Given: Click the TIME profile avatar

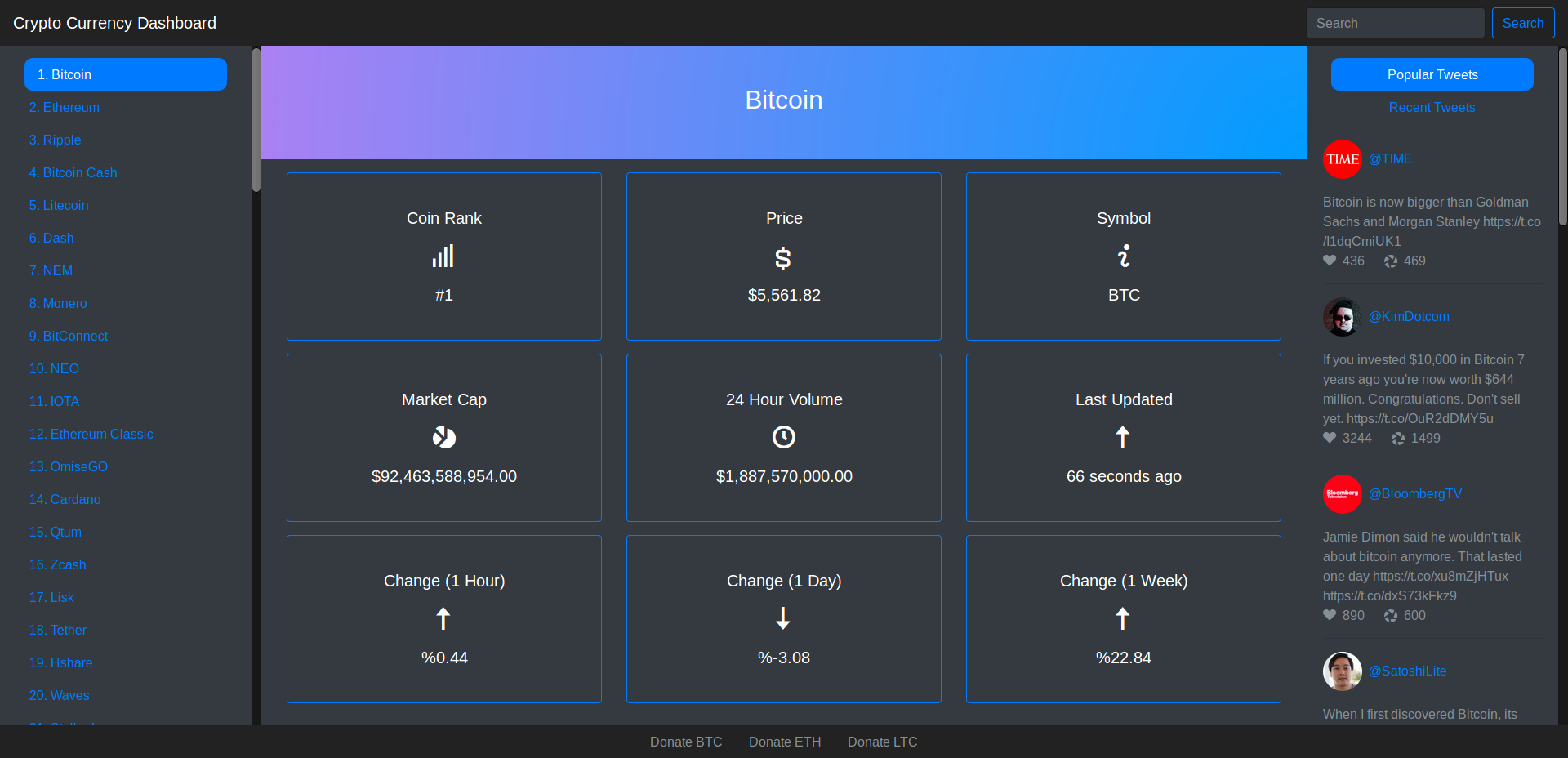Looking at the screenshot, I should click(1343, 159).
